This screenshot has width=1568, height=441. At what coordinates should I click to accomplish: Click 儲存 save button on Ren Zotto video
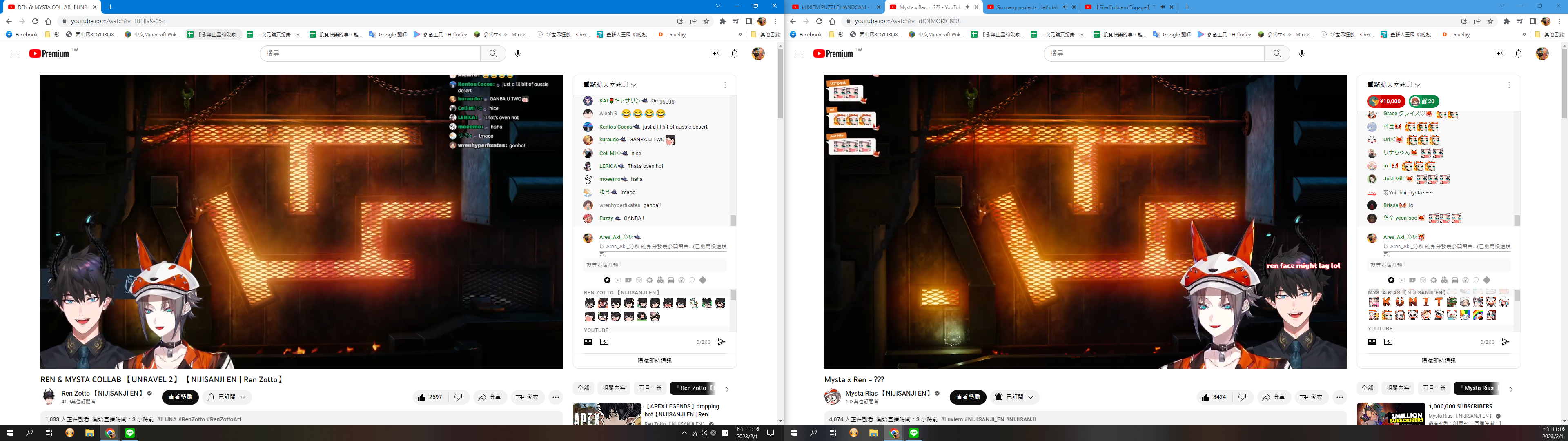pos(527,397)
